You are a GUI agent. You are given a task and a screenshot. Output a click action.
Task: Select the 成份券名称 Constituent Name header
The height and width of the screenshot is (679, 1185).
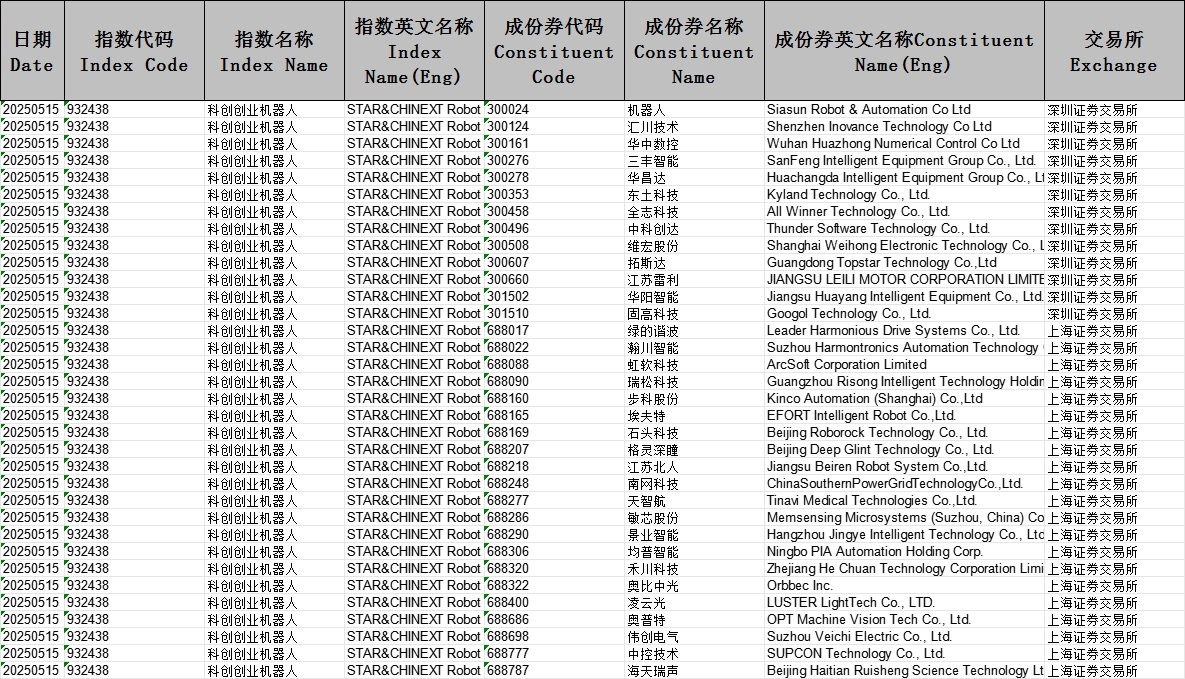point(694,51)
